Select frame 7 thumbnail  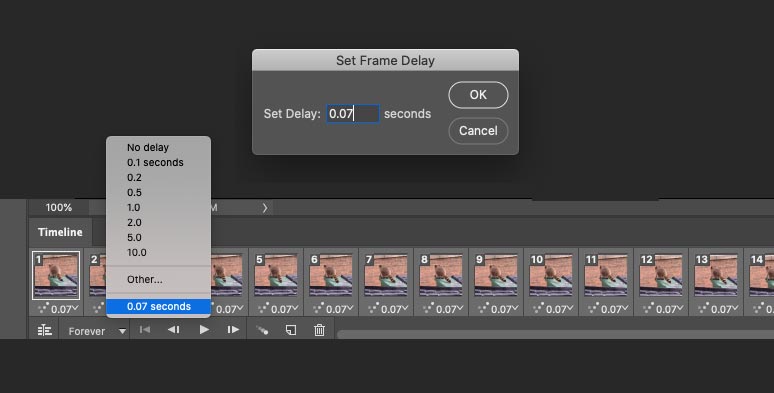point(386,275)
